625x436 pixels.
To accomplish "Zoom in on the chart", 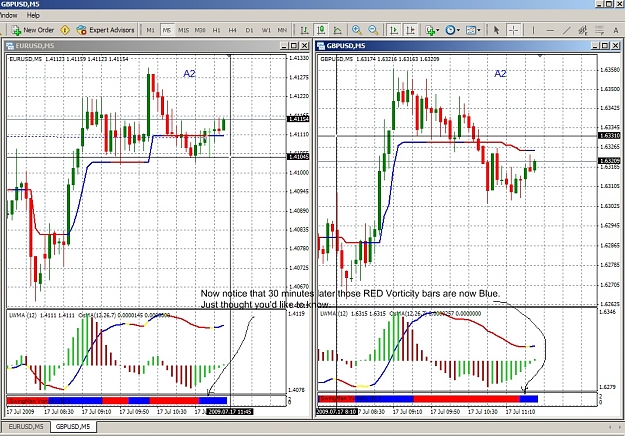I will tap(357, 30).
